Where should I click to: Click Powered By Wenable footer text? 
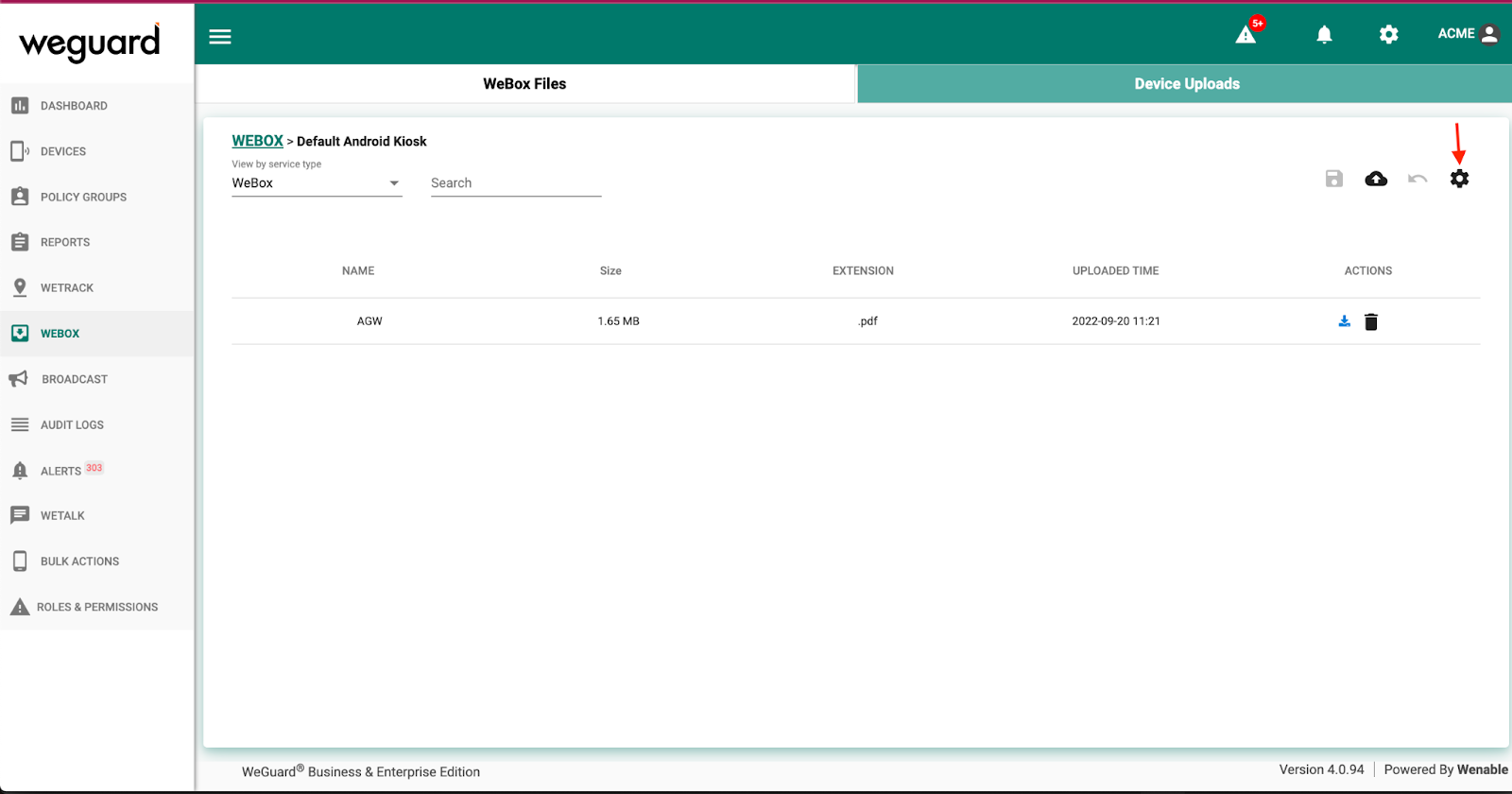(x=1446, y=769)
